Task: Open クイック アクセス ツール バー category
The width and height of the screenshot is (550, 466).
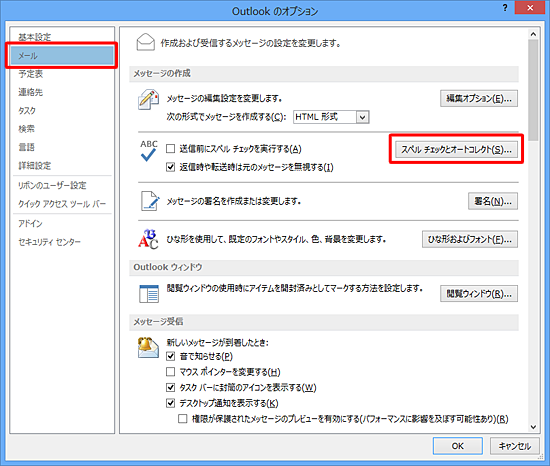Action: click(x=62, y=203)
